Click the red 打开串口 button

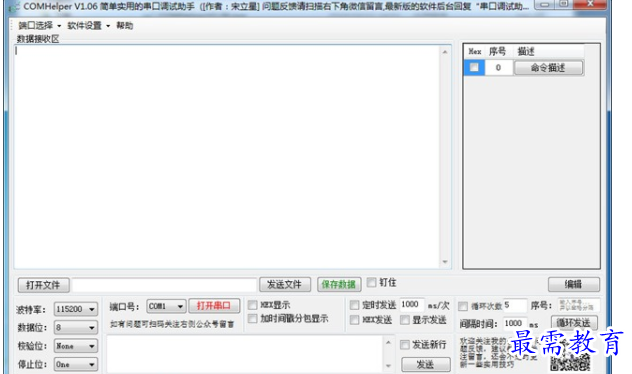click(214, 305)
